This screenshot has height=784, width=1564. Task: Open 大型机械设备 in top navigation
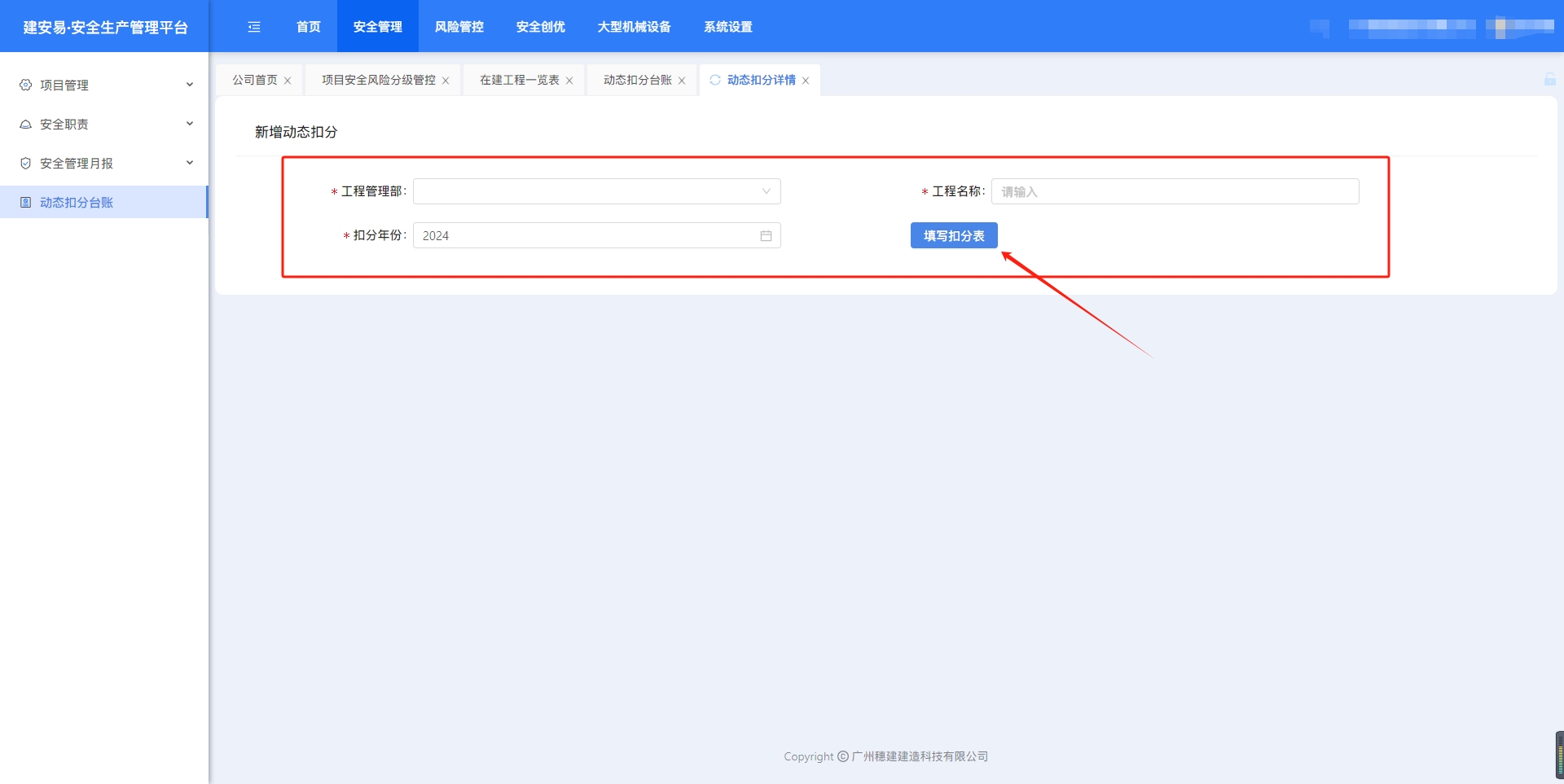pos(634,27)
